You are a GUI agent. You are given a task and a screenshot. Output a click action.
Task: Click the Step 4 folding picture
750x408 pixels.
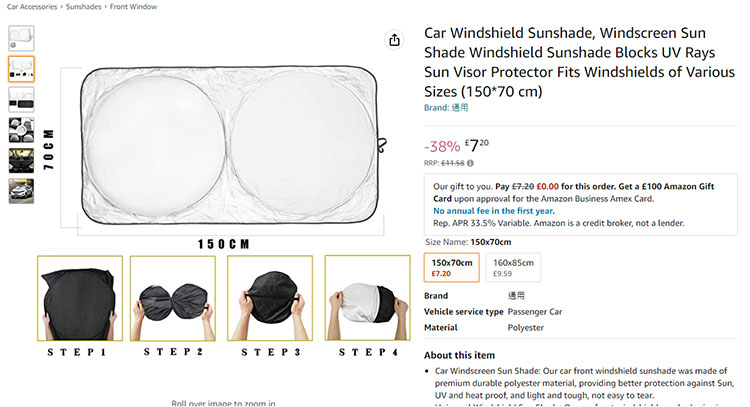(367, 299)
